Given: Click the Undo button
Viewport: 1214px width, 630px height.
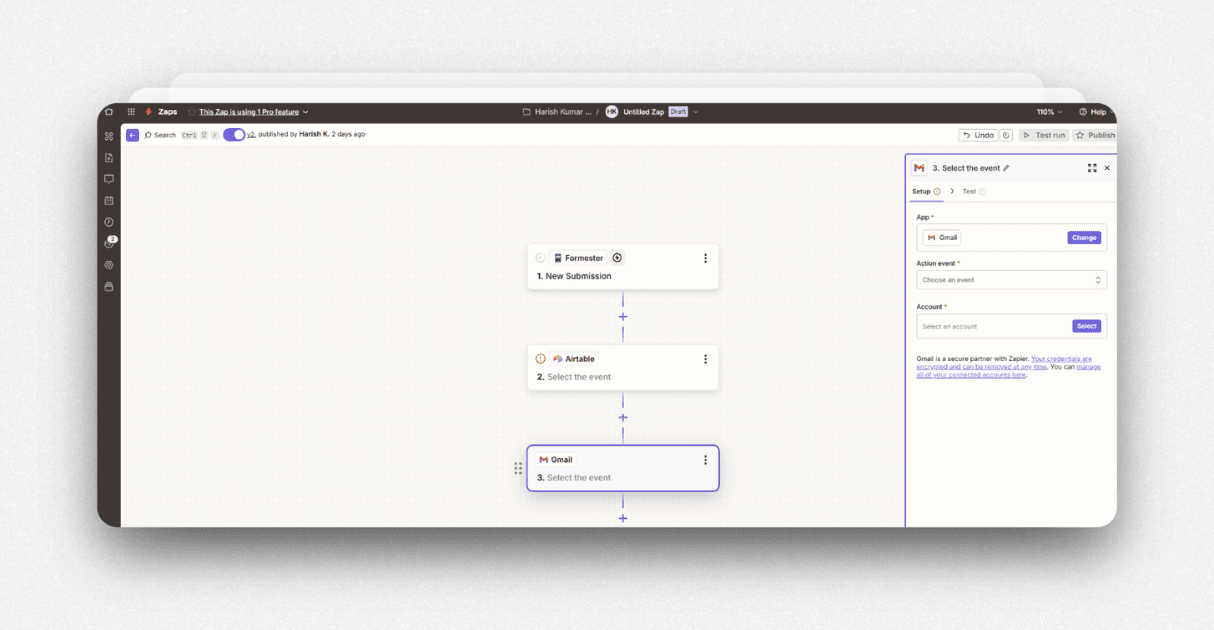Looking at the screenshot, I should 978,135.
